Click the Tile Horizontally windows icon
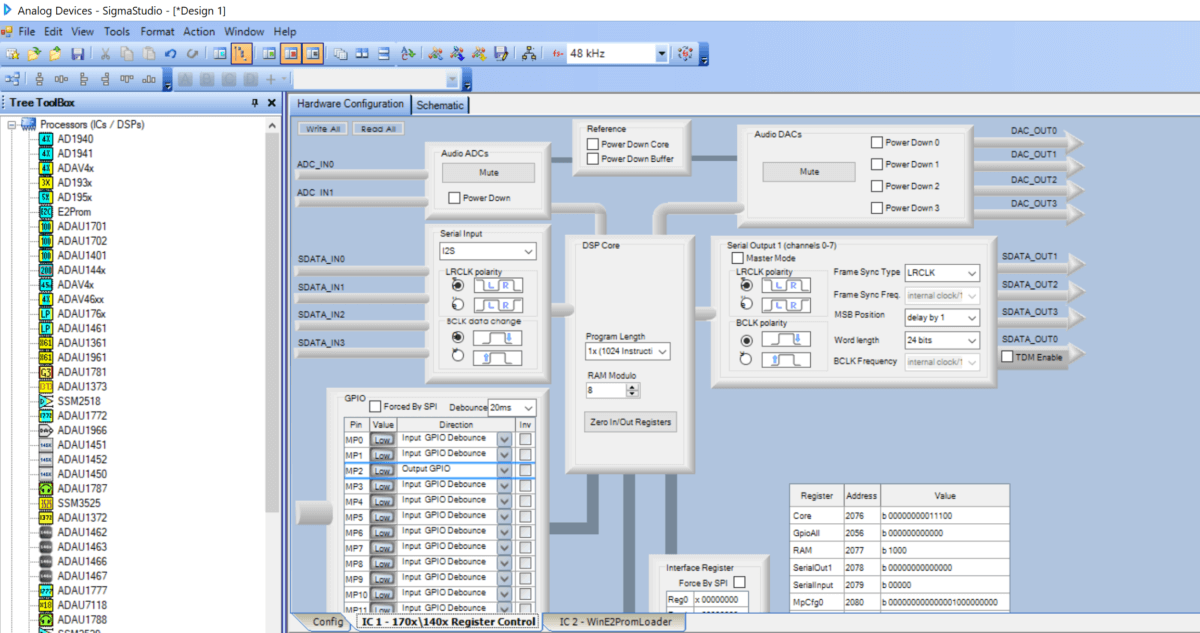This screenshot has width=1200, height=633. pyautogui.click(x=362, y=53)
